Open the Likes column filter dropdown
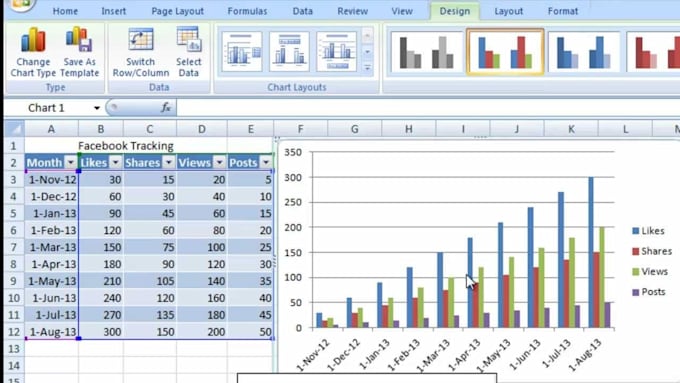680x383 pixels. [115, 163]
